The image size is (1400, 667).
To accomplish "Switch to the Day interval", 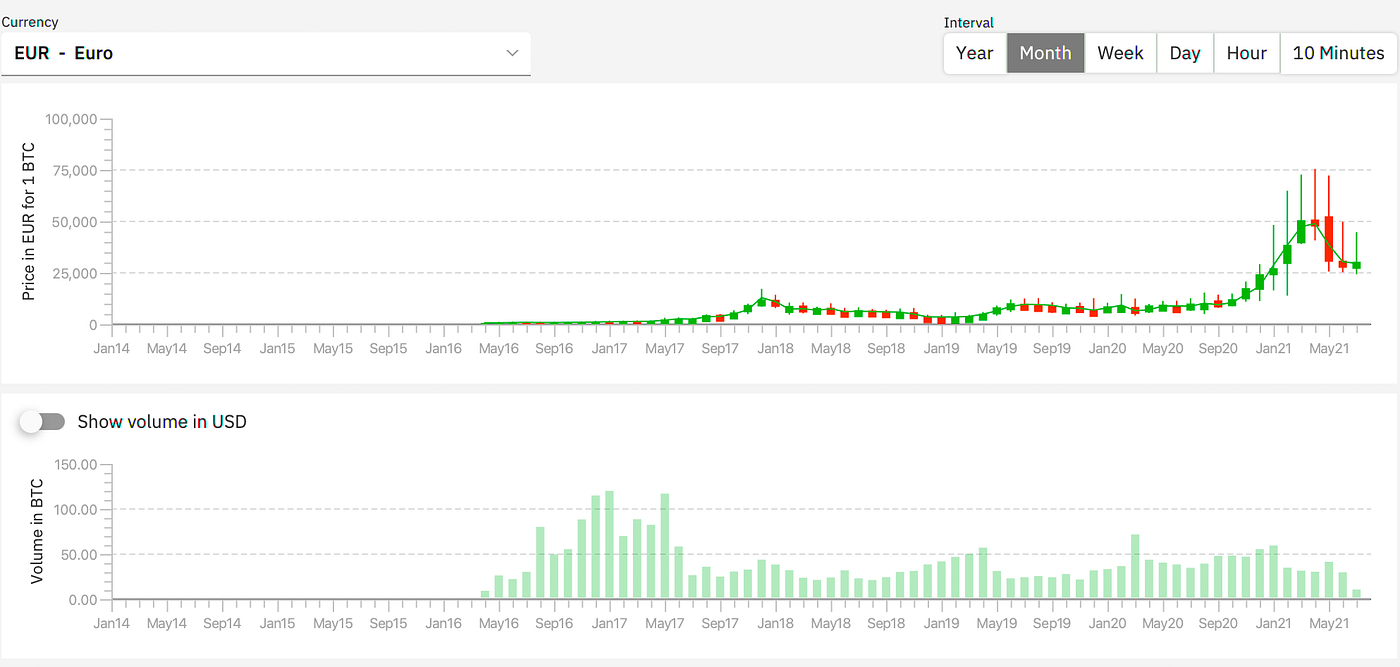I will coord(1185,53).
